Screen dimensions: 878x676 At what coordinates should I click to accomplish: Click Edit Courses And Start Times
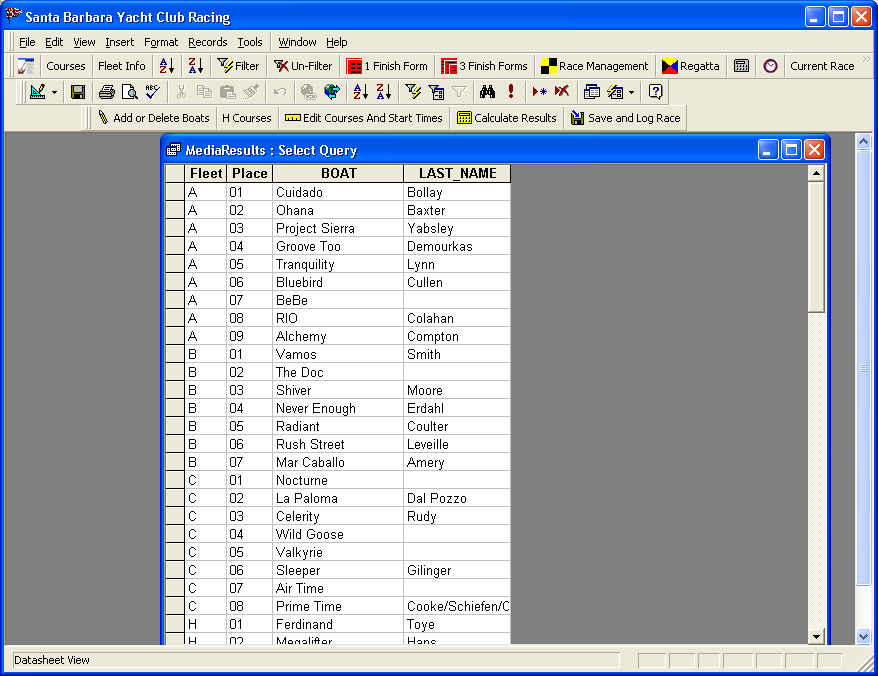364,118
